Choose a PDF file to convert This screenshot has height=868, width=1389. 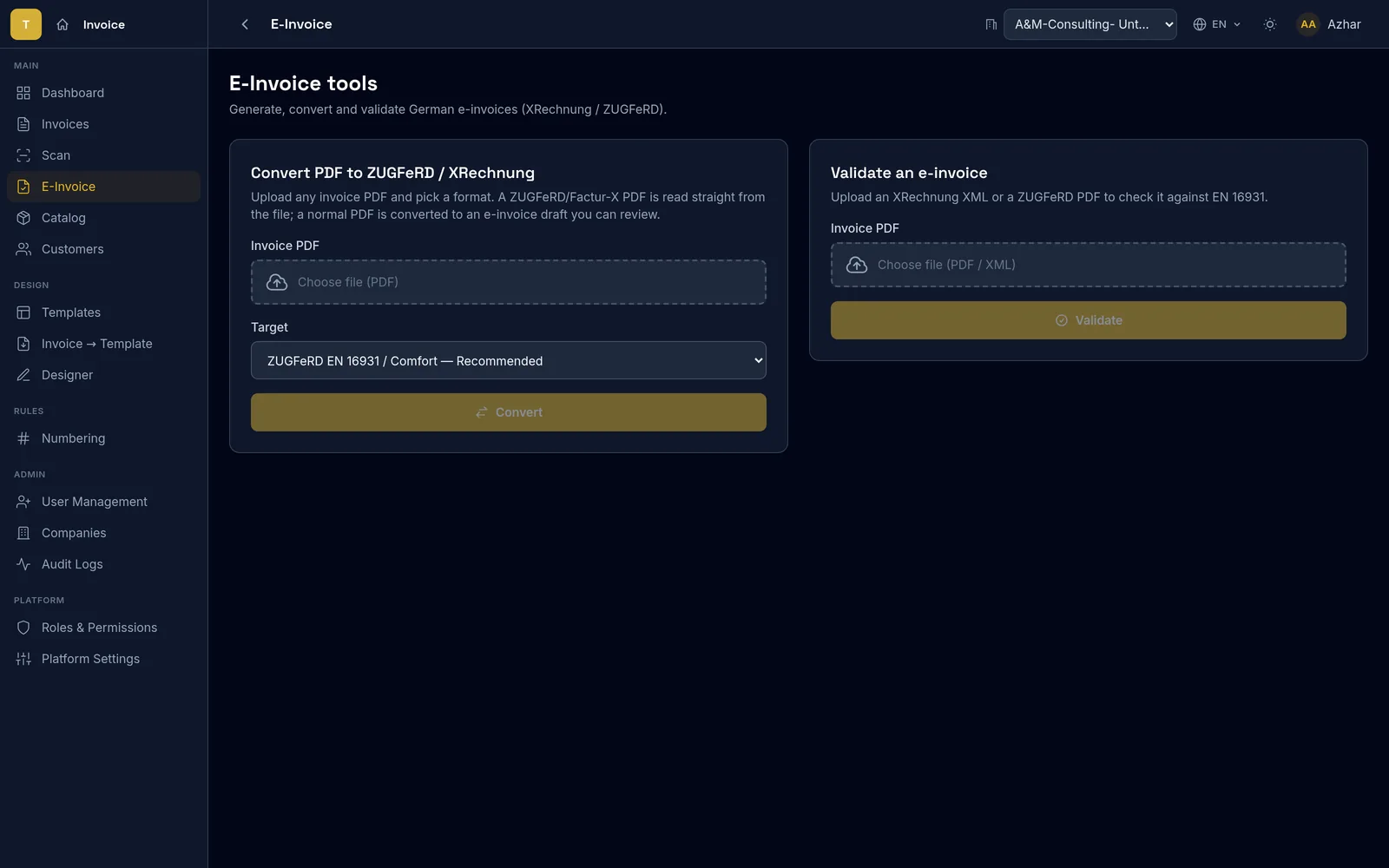509,282
